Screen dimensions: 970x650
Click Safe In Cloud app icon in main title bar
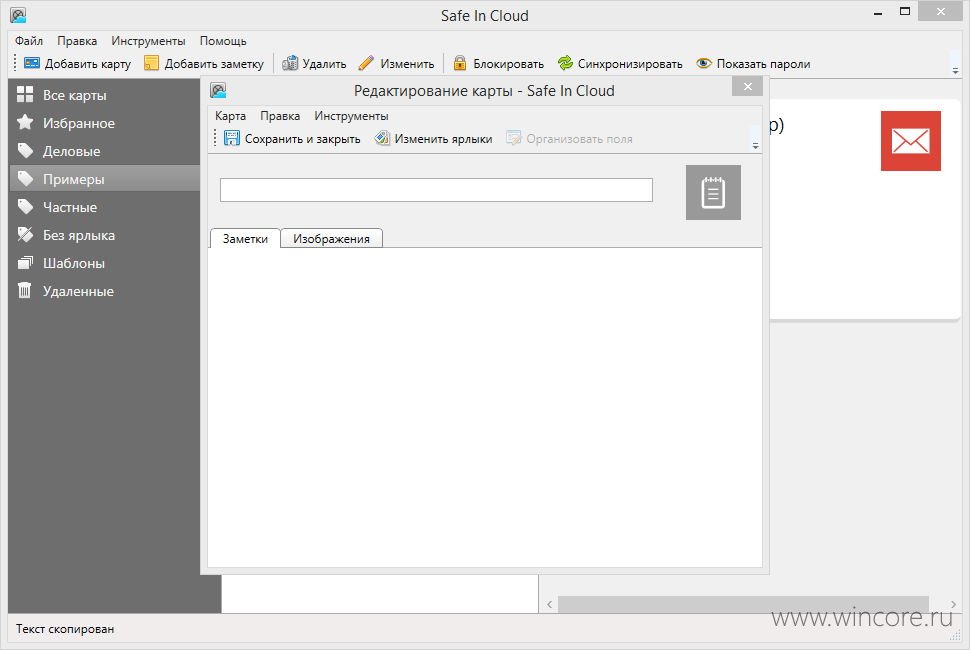[18, 15]
